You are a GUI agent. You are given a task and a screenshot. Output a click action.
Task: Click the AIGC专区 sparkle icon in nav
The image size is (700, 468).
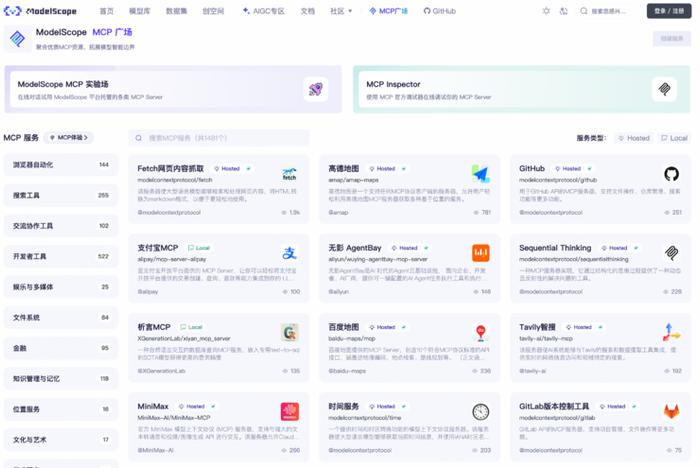point(246,11)
